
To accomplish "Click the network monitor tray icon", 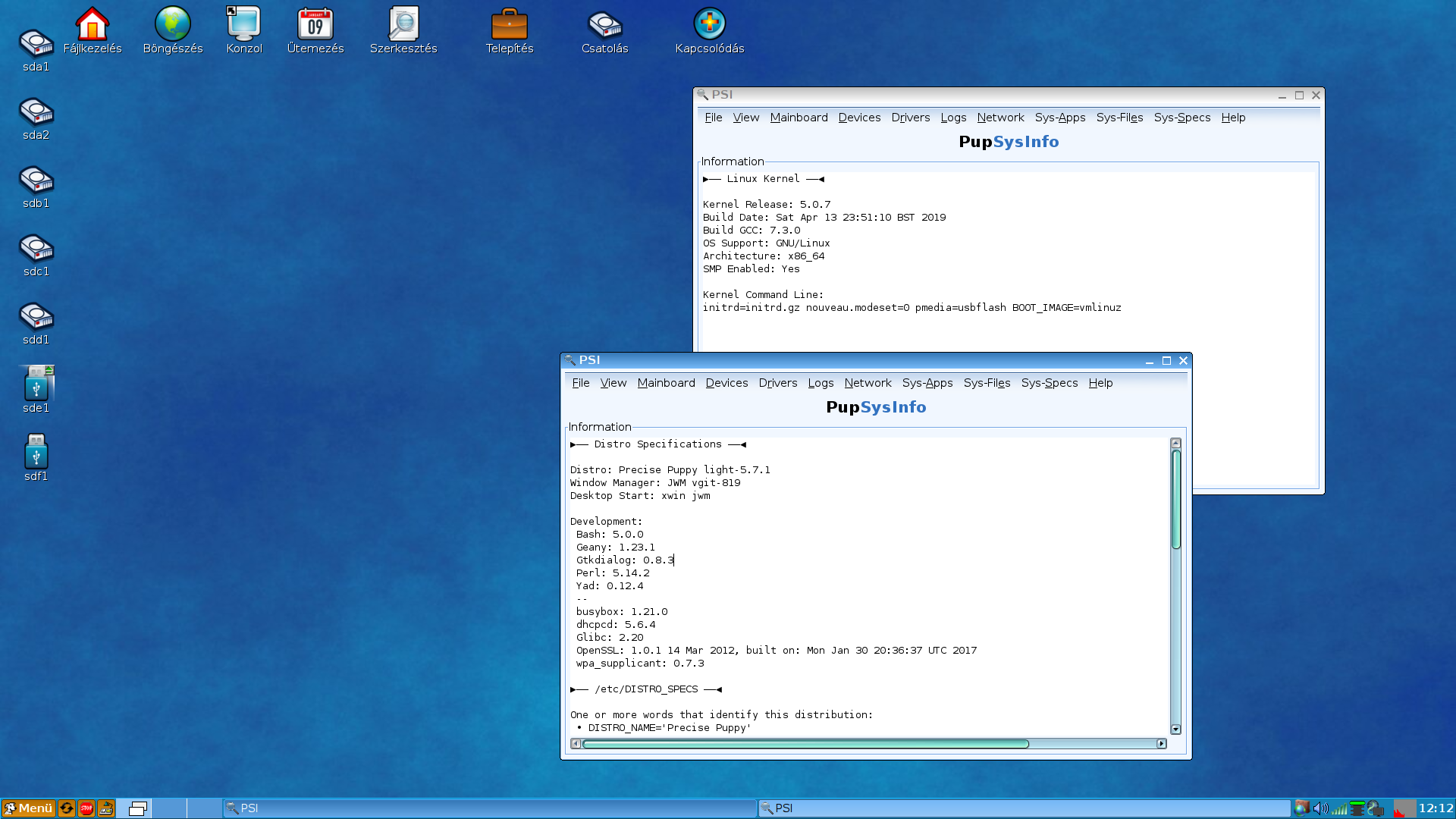I will coord(1376,808).
